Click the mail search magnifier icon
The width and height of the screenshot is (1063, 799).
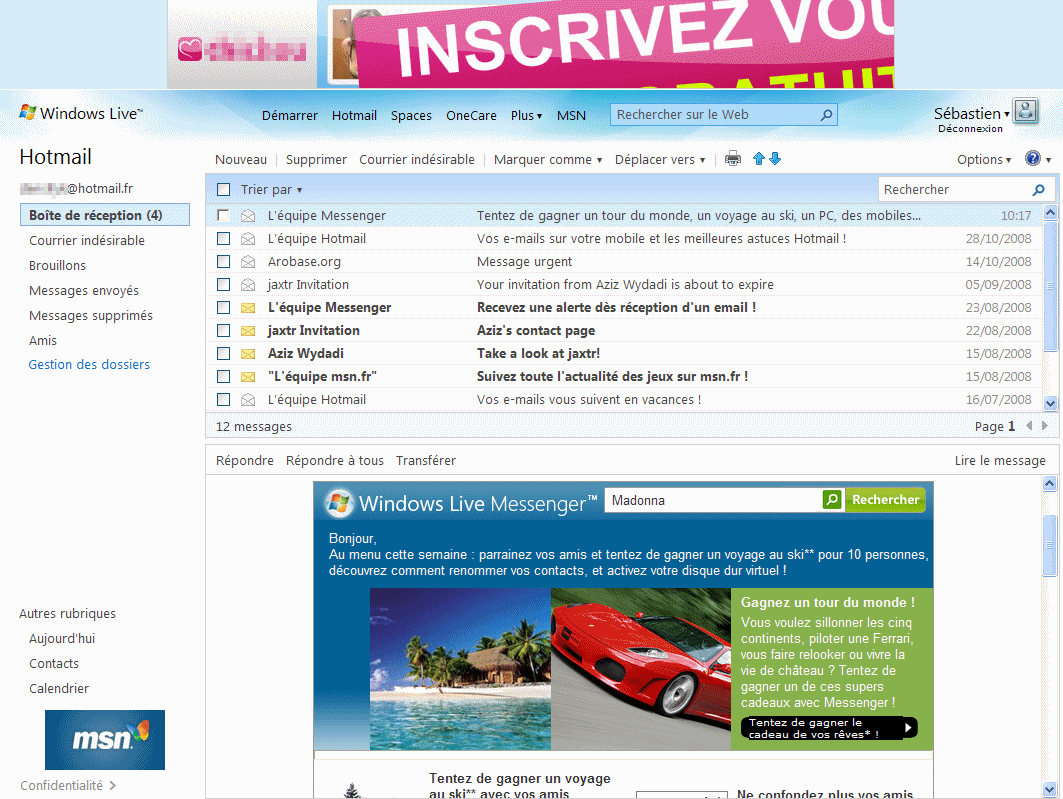coord(1038,190)
